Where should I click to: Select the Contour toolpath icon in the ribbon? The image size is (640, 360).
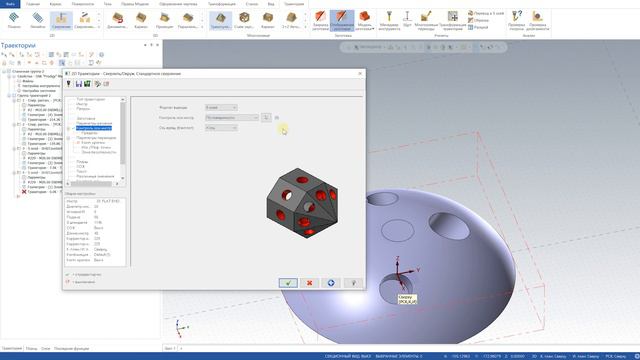pyautogui.click(x=14, y=20)
